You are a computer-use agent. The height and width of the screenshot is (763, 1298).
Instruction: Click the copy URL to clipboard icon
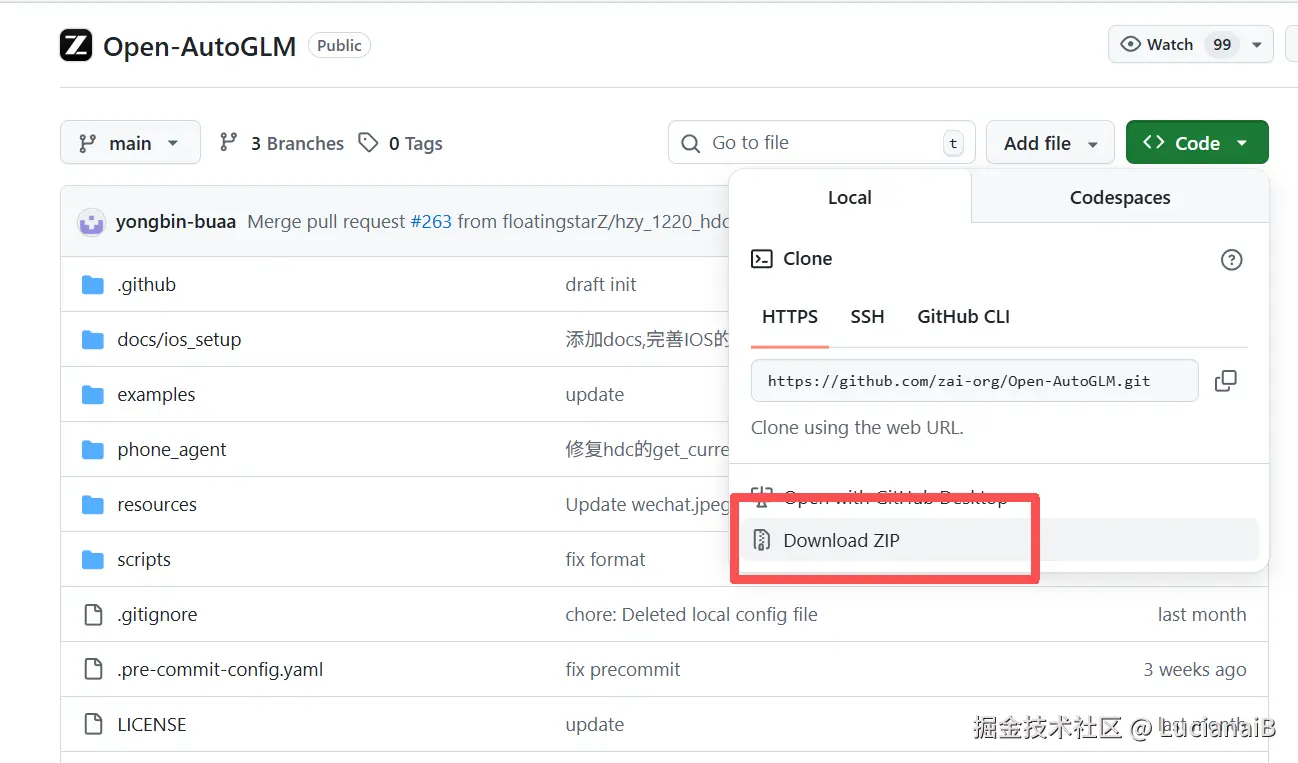point(1225,381)
